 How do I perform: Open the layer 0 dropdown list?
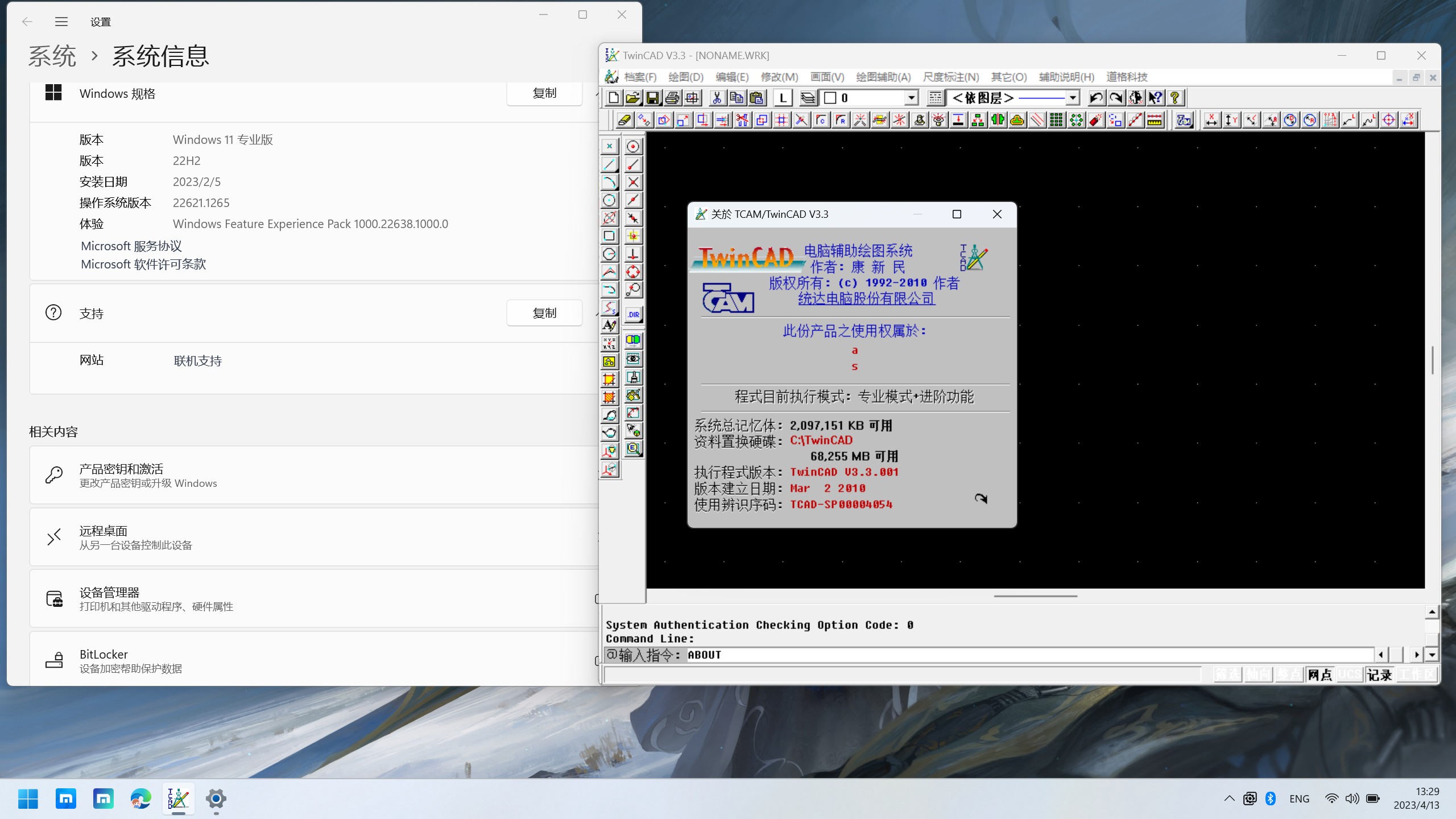(x=911, y=98)
